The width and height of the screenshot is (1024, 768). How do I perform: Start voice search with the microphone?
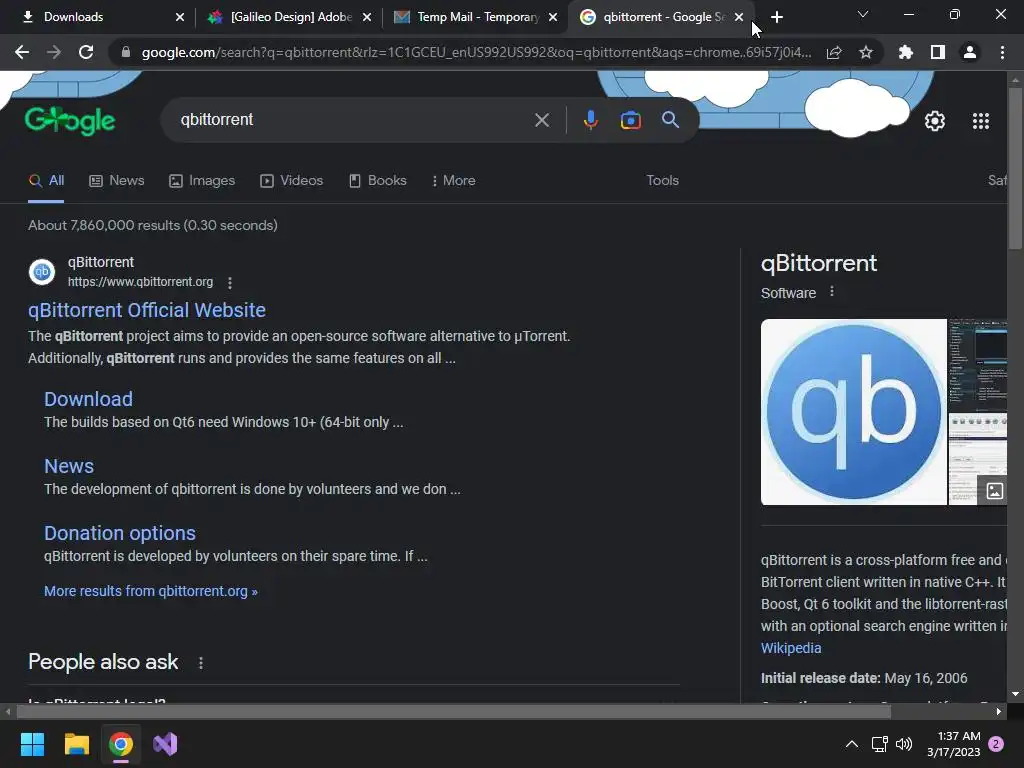coord(590,120)
